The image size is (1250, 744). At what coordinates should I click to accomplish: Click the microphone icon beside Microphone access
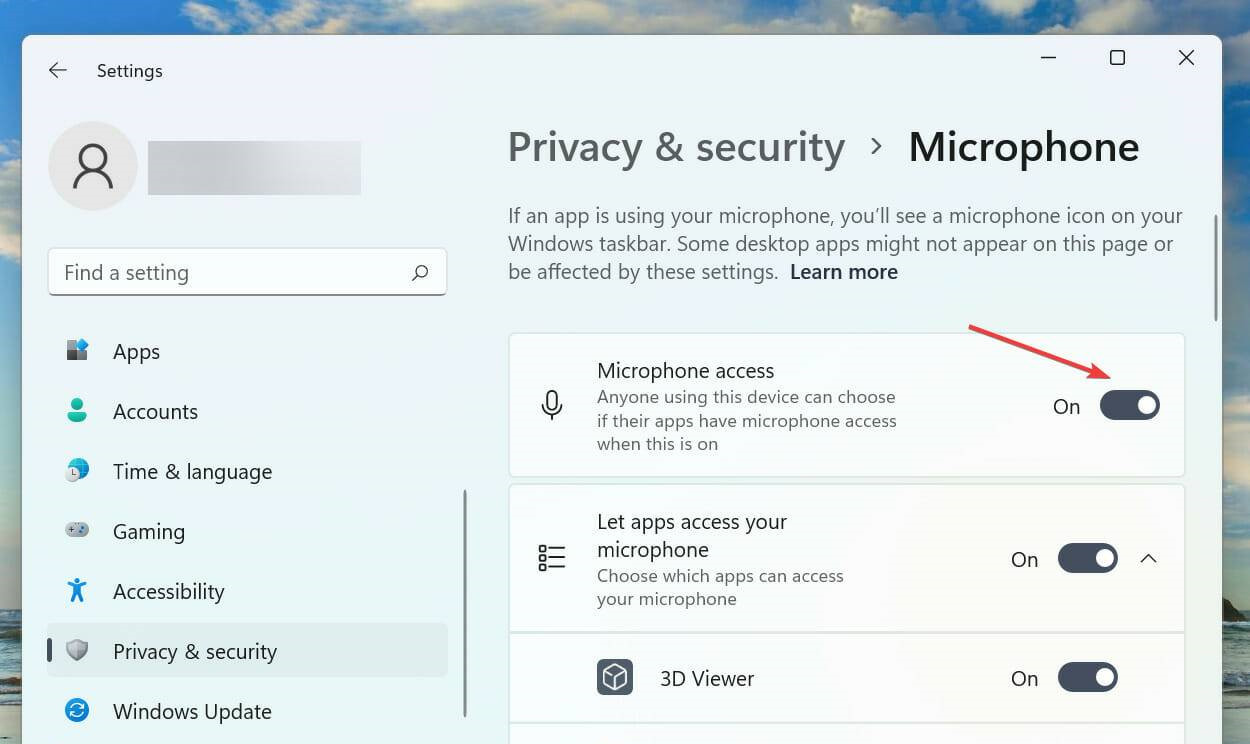[551, 405]
